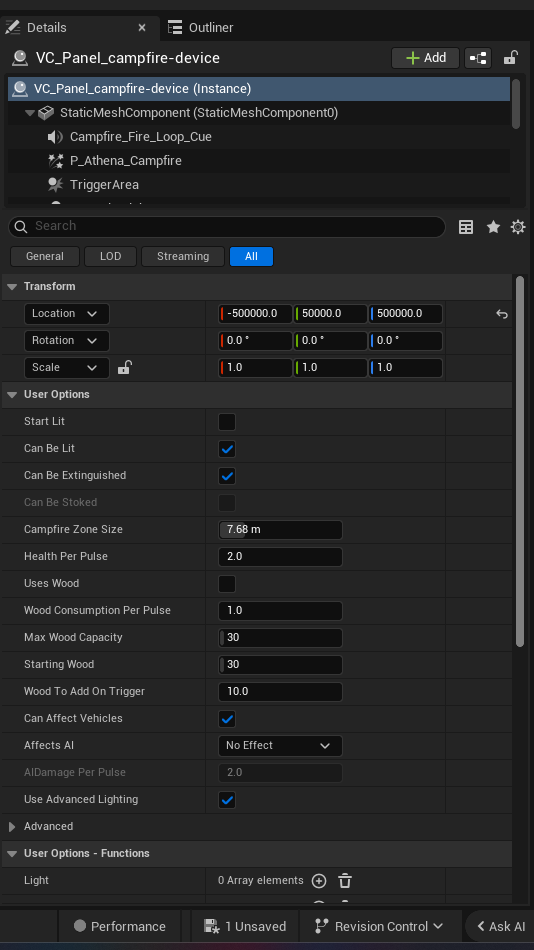Click the Rotation Y value field
Screen dimensions: 534x950
(x=330, y=340)
